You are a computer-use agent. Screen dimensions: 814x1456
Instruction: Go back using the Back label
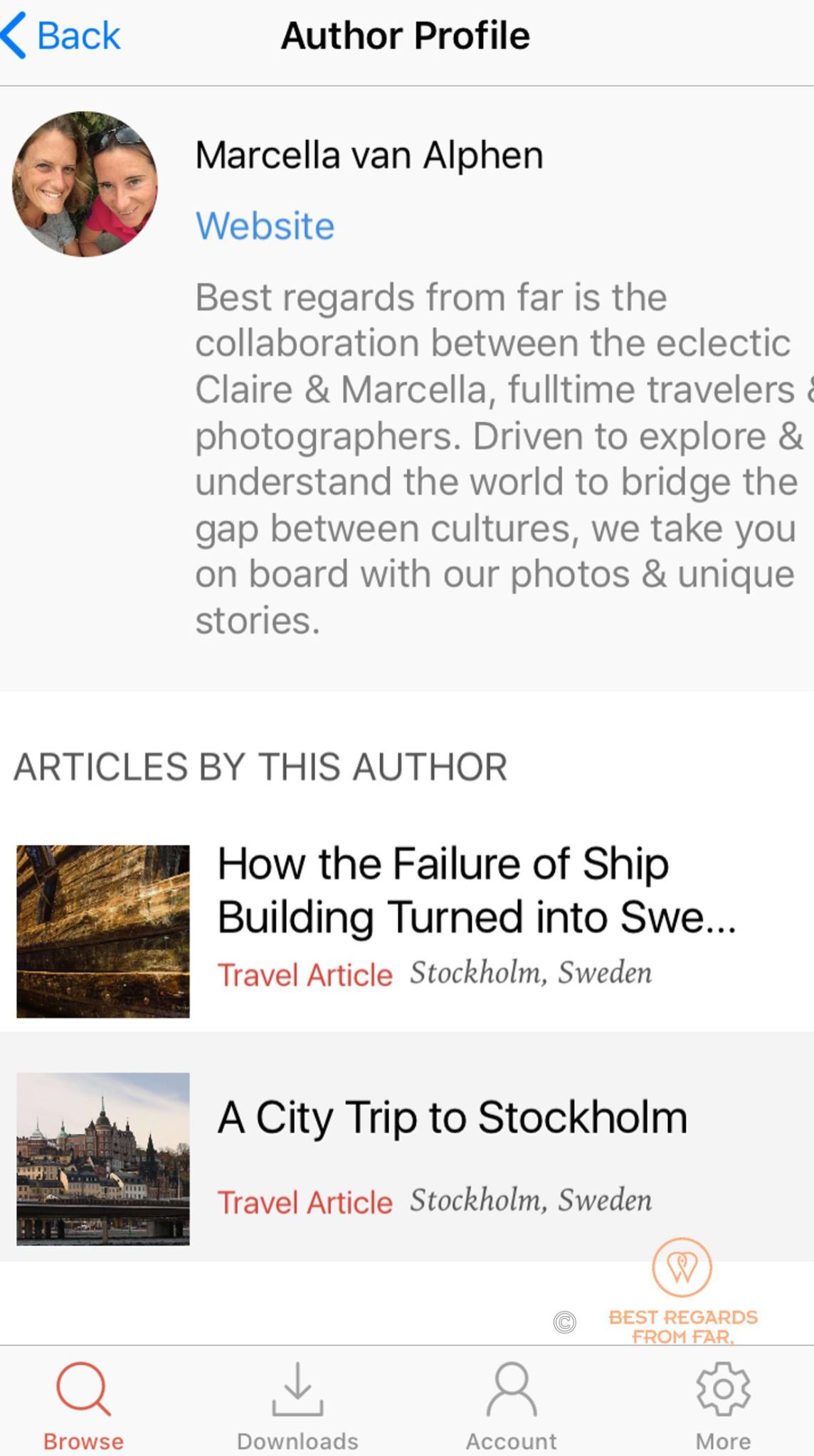[78, 36]
